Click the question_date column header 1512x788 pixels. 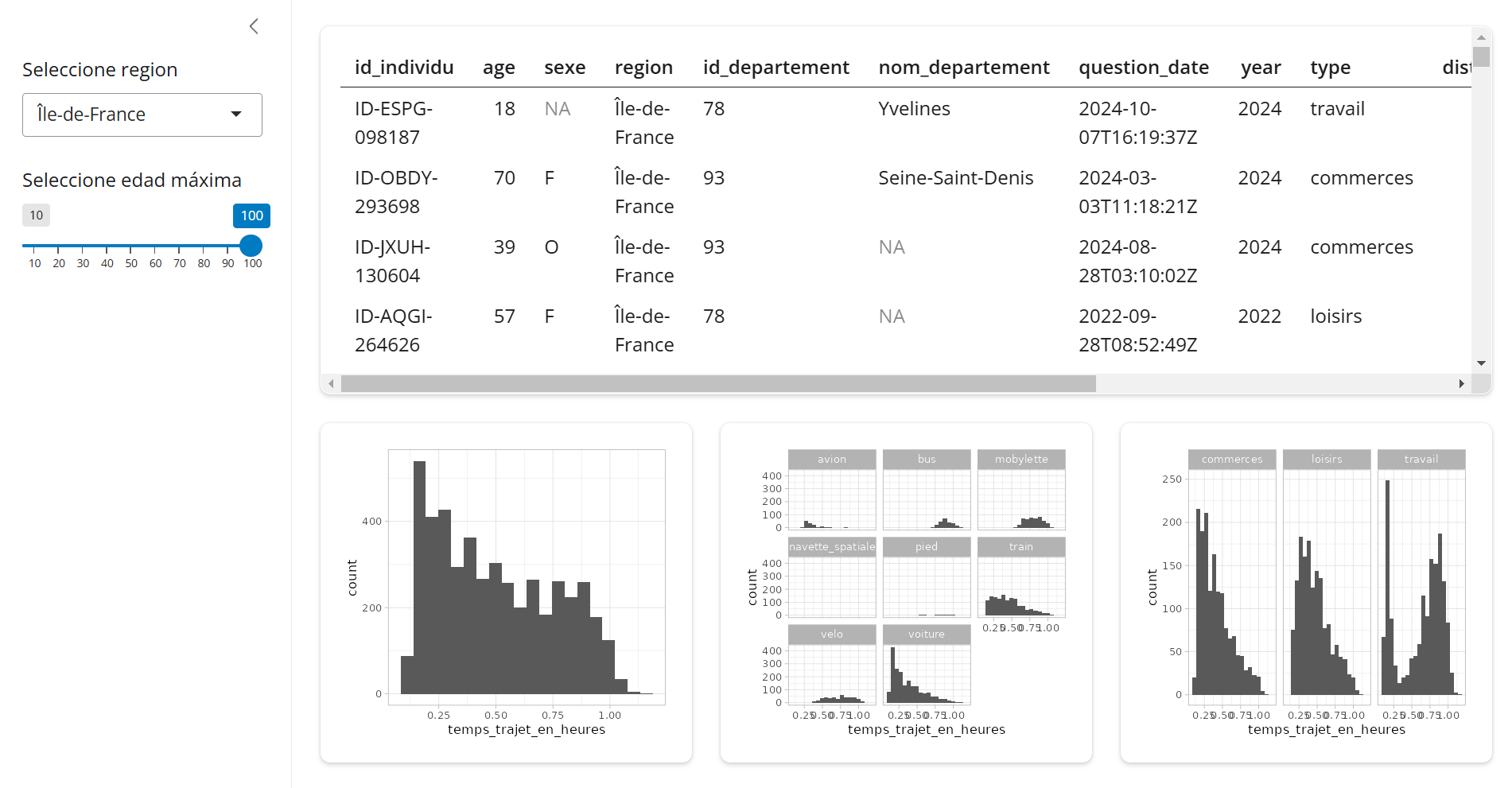click(1143, 68)
